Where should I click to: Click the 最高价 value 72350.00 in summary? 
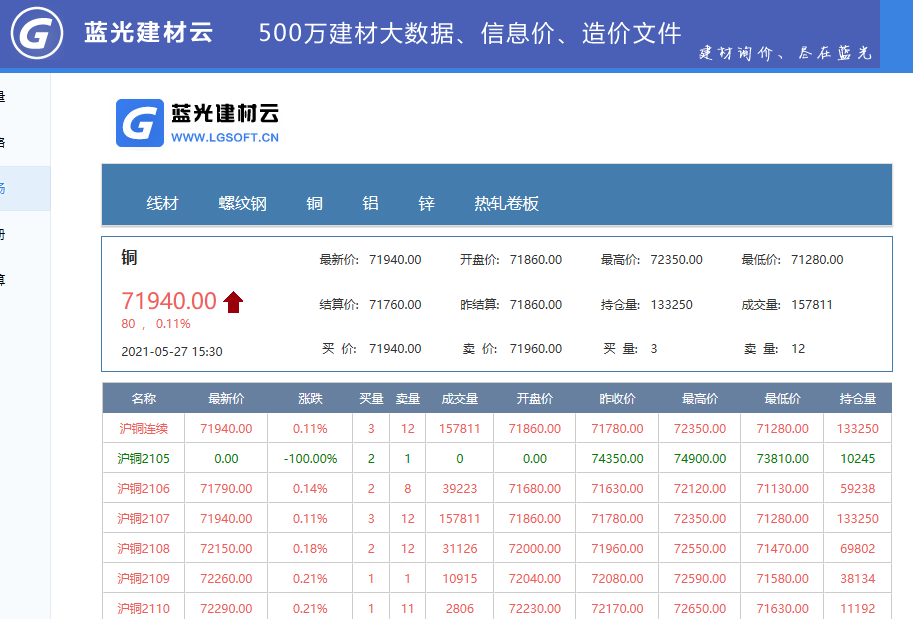677,260
